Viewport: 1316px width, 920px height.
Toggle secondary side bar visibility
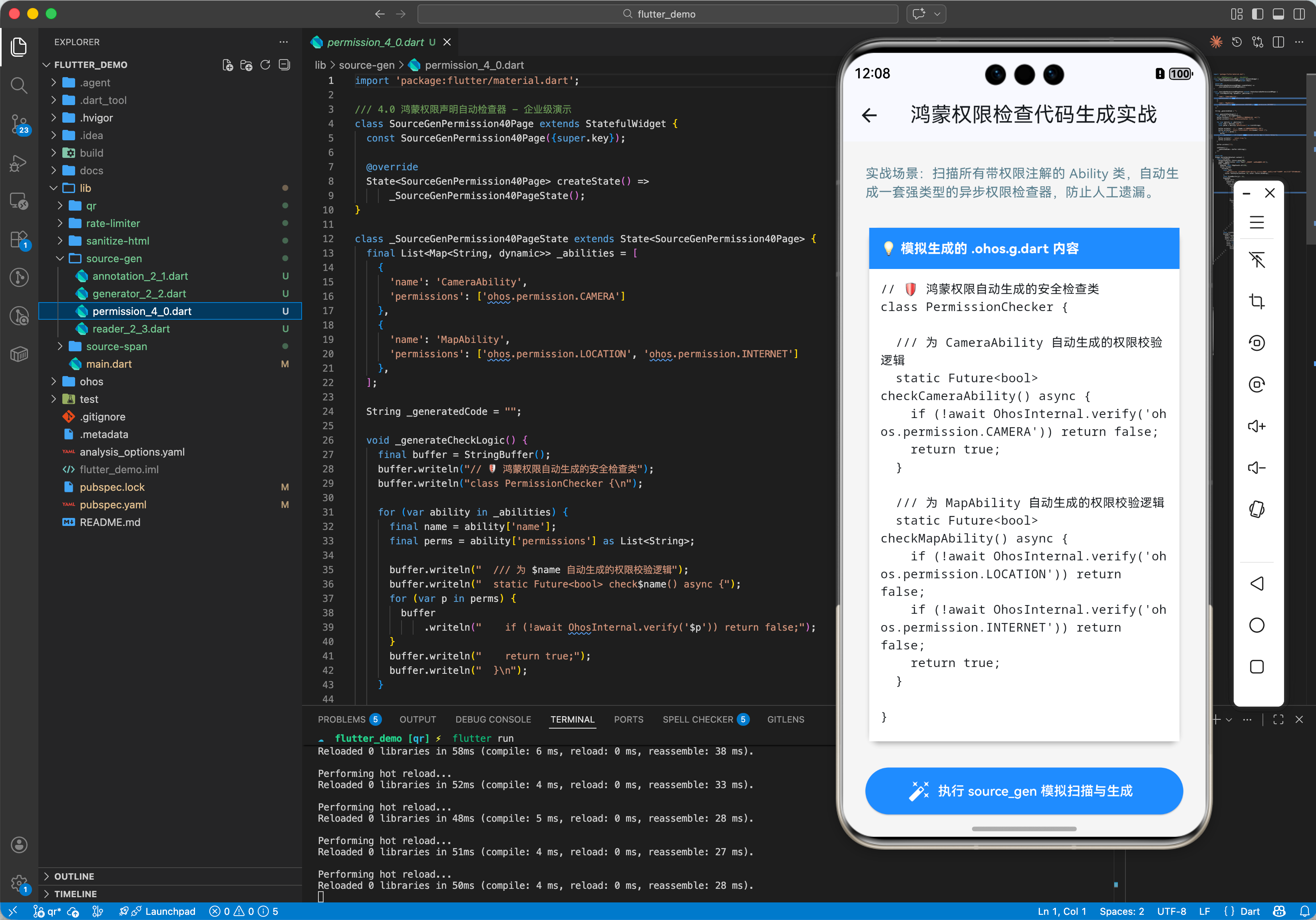tap(1299, 14)
